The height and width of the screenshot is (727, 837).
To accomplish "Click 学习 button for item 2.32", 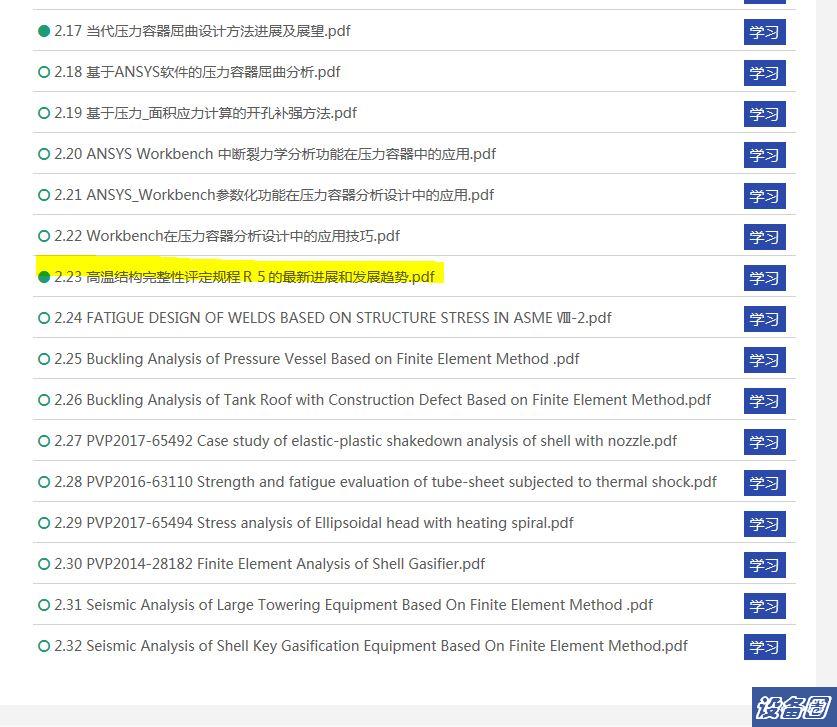I will (764, 647).
